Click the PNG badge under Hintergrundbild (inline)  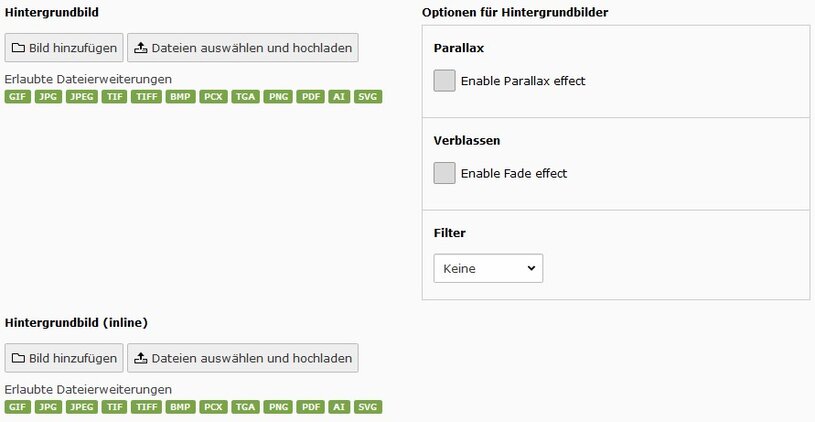pos(278,407)
